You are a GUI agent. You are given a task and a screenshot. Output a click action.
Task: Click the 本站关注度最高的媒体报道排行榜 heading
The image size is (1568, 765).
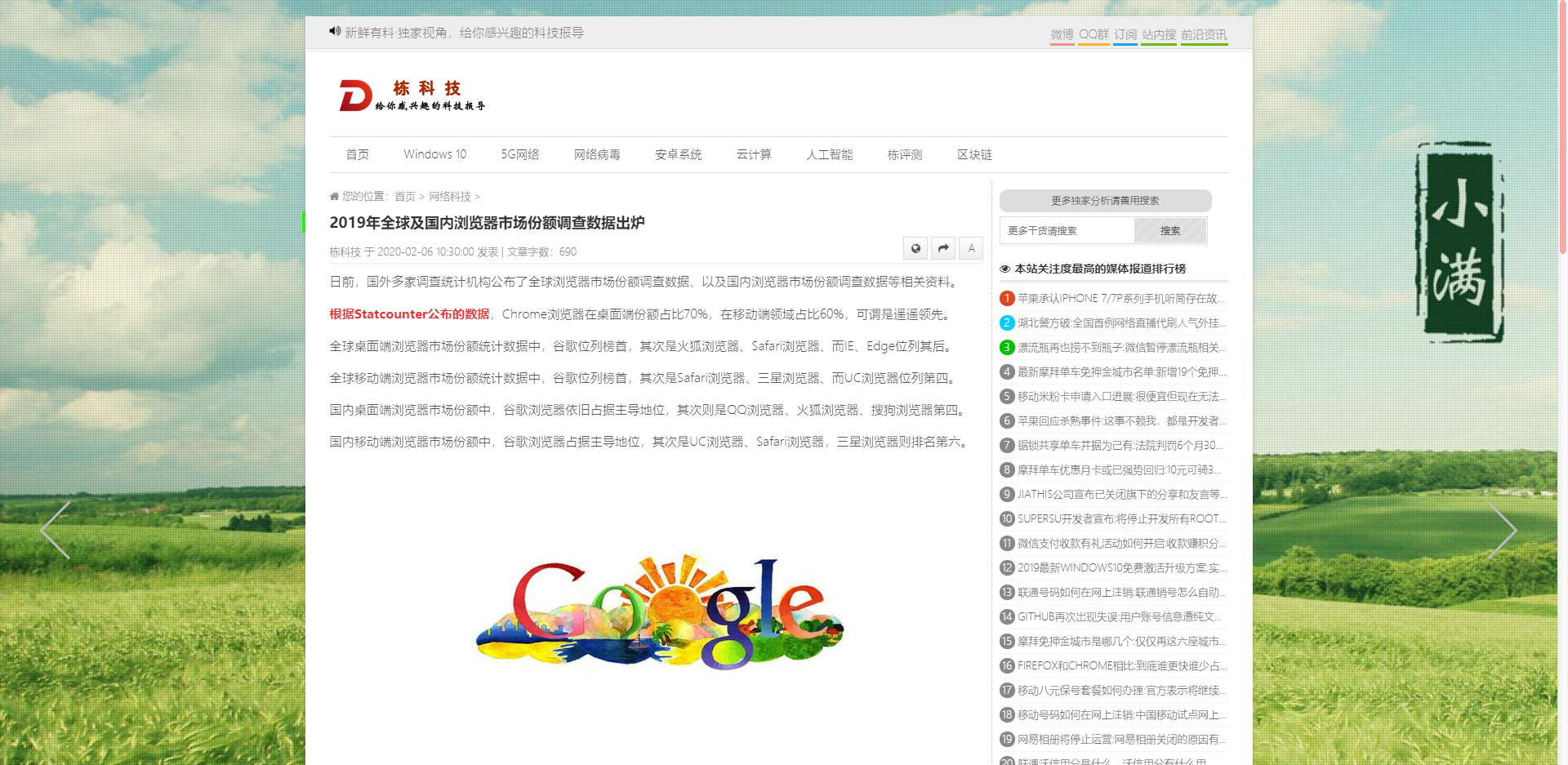[1100, 269]
